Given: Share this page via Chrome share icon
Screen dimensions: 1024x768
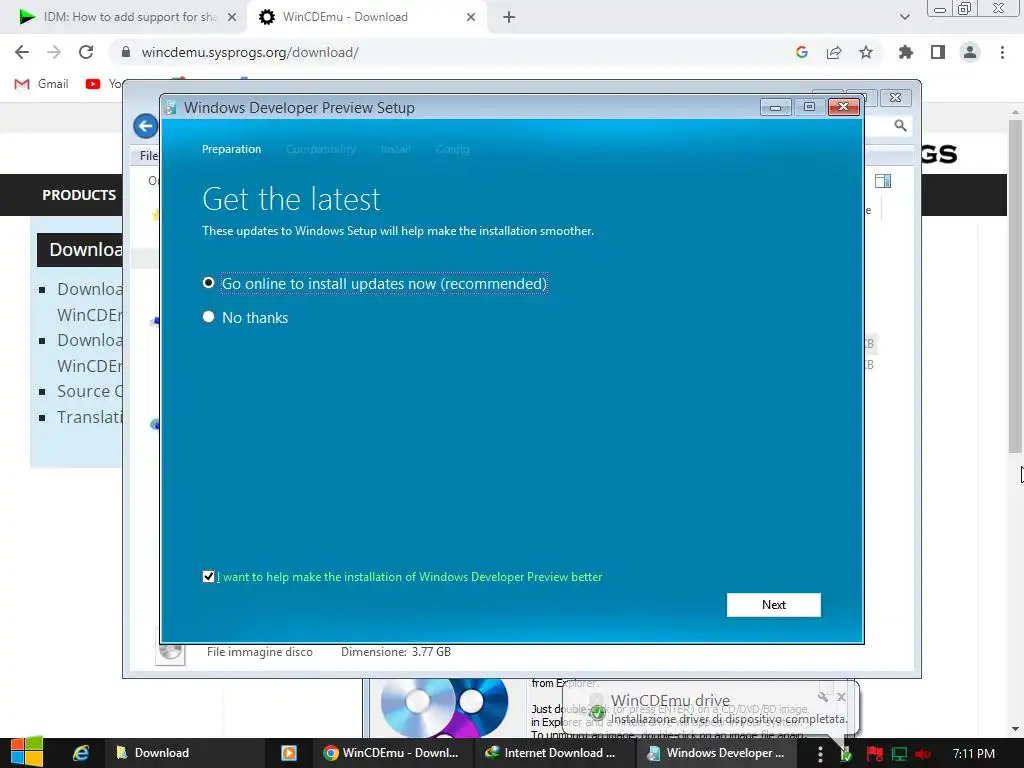Looking at the screenshot, I should [x=834, y=52].
